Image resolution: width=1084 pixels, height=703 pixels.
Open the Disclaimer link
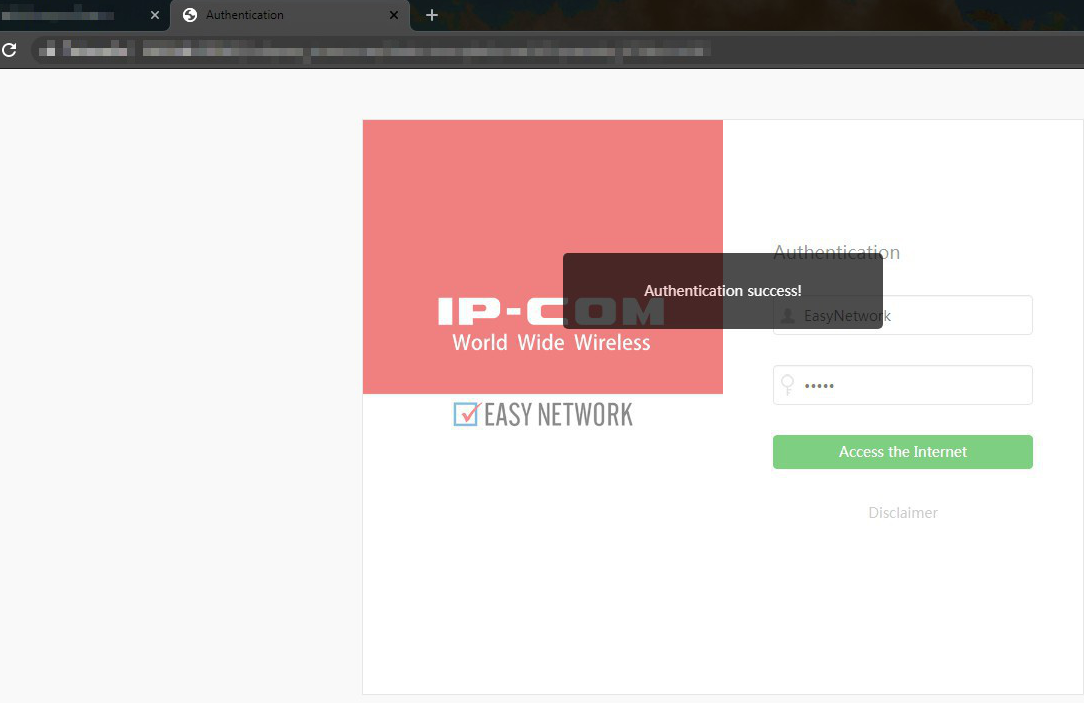pos(902,513)
